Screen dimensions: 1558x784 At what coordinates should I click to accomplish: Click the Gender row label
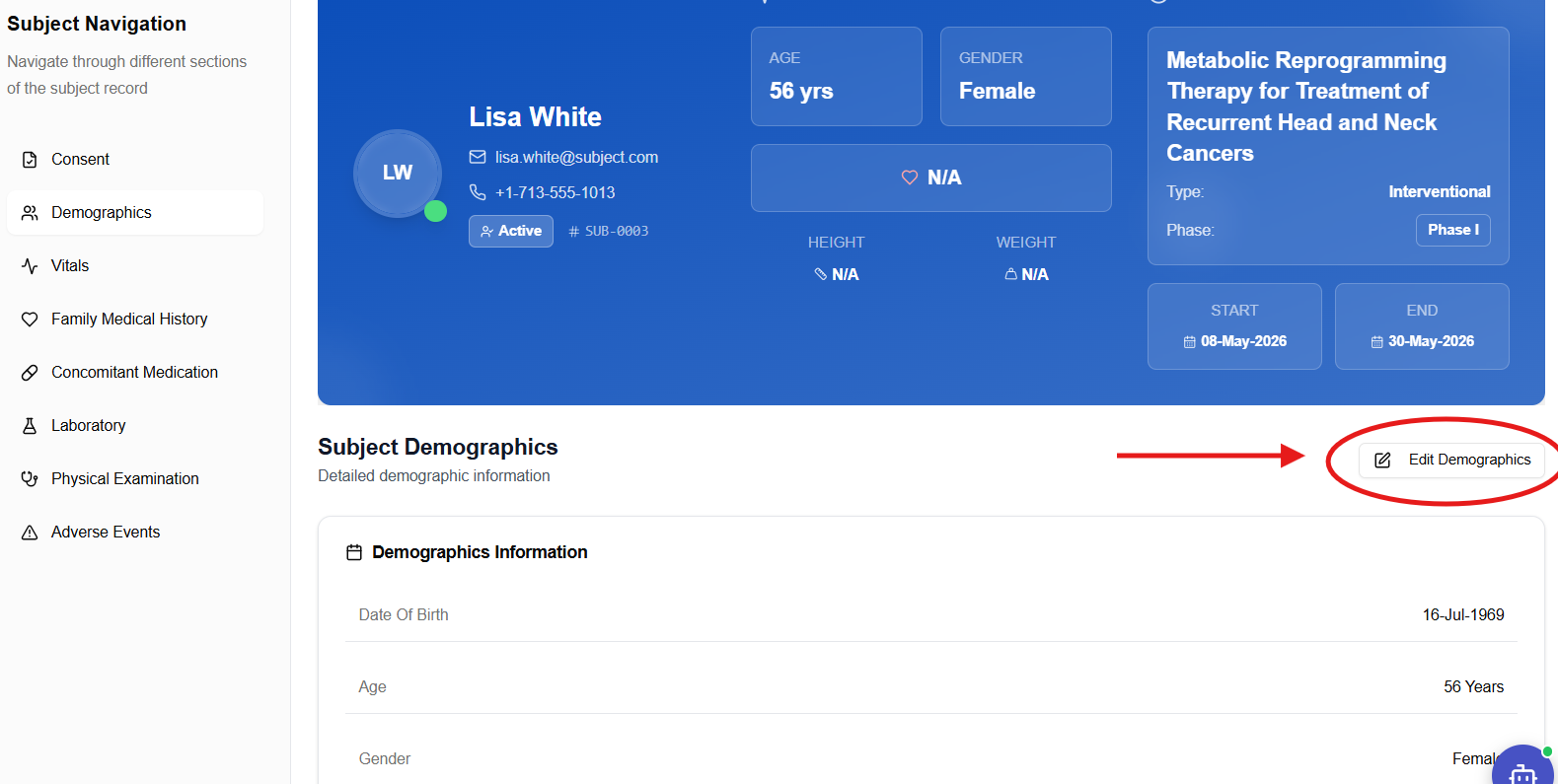[x=385, y=758]
